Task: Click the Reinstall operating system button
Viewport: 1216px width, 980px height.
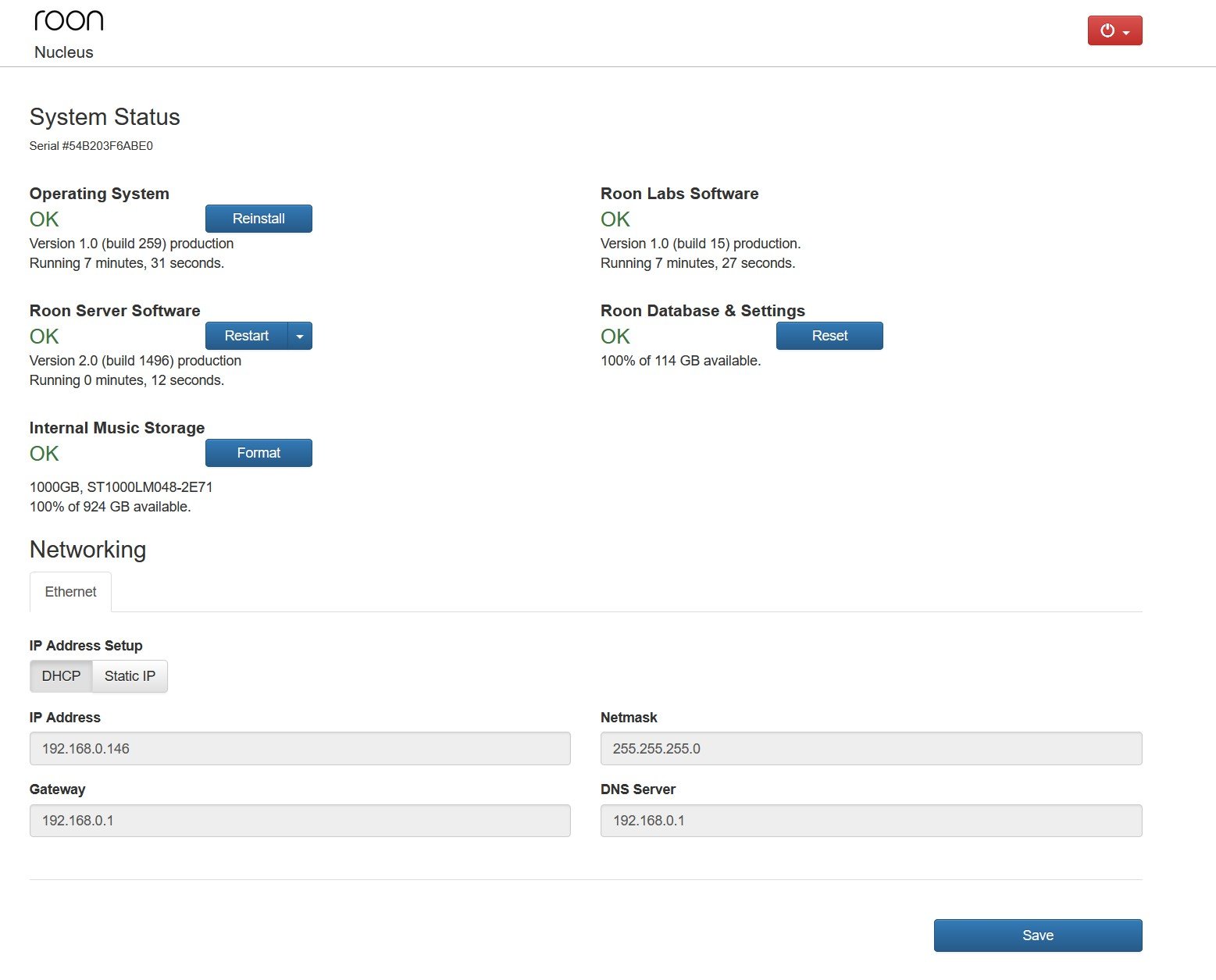Action: pos(259,219)
